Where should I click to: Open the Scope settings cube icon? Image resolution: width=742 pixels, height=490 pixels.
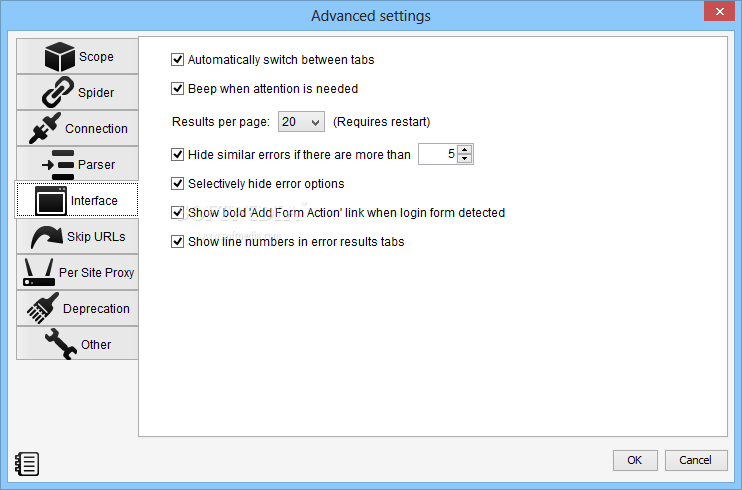pos(60,56)
